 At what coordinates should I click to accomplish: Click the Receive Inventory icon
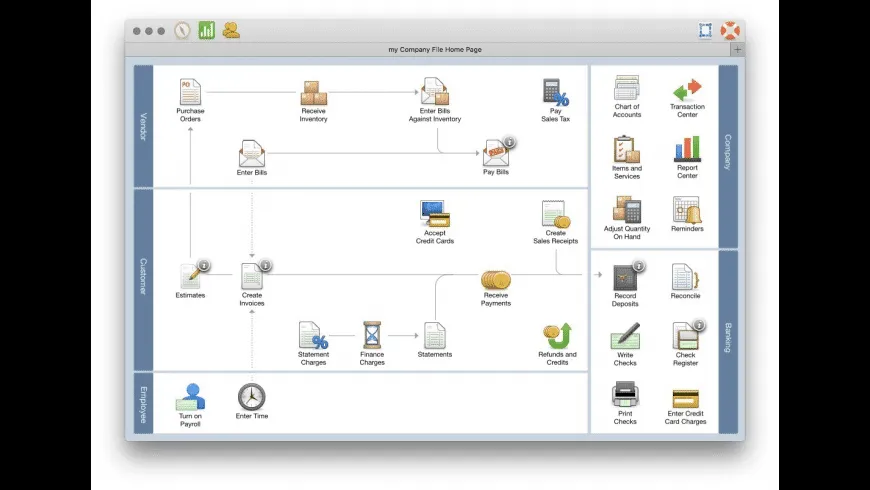pos(313,93)
